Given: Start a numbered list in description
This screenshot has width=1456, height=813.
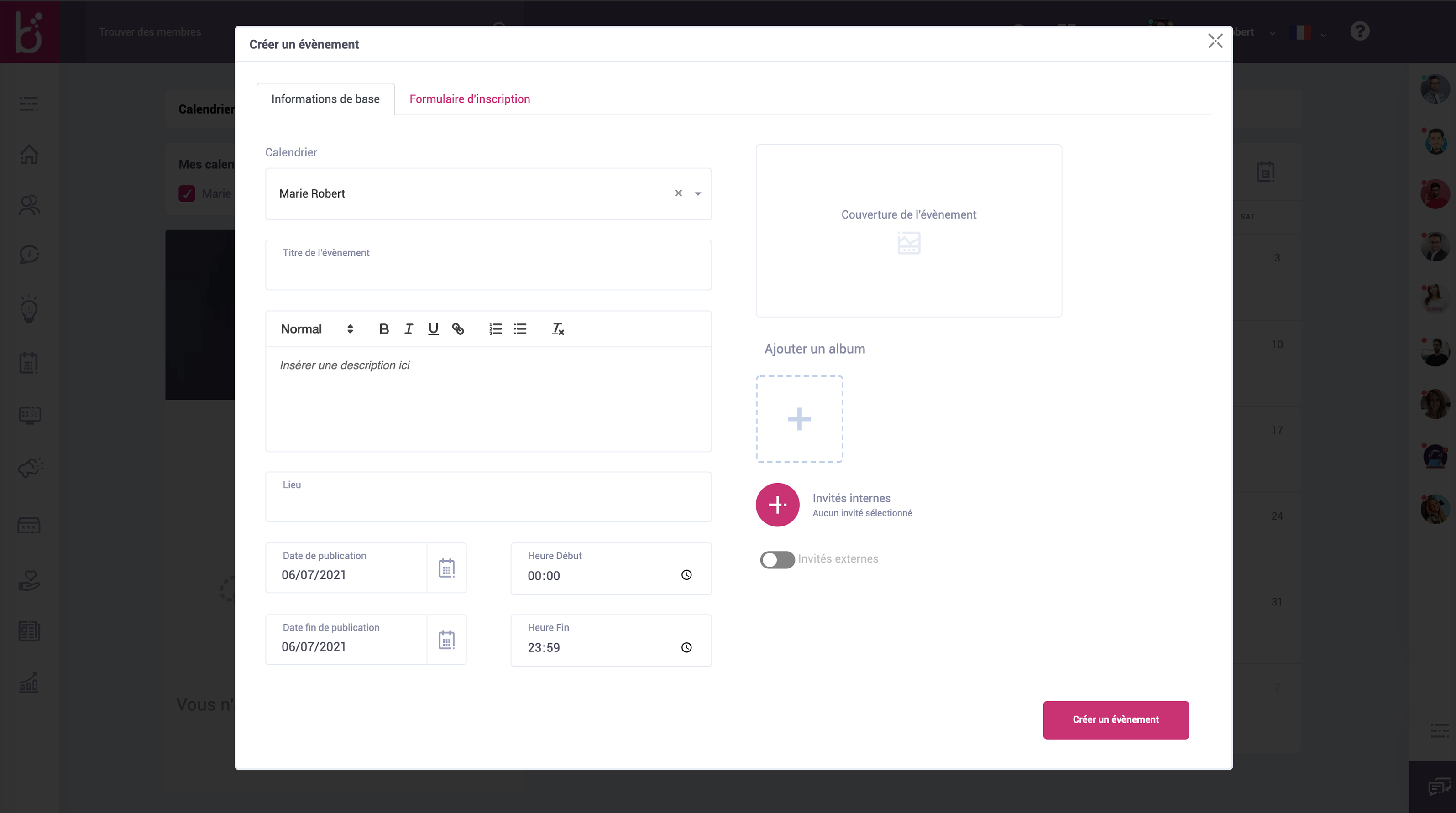Looking at the screenshot, I should (x=495, y=329).
